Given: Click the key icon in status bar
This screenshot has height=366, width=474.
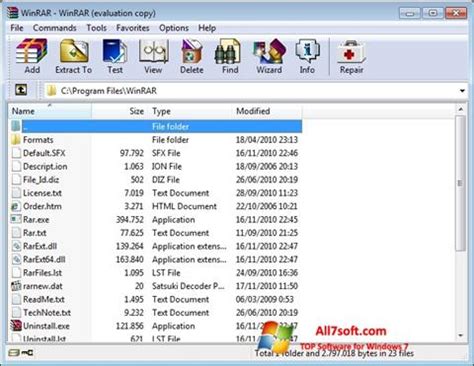Looking at the screenshot, I should pyautogui.click(x=27, y=352).
